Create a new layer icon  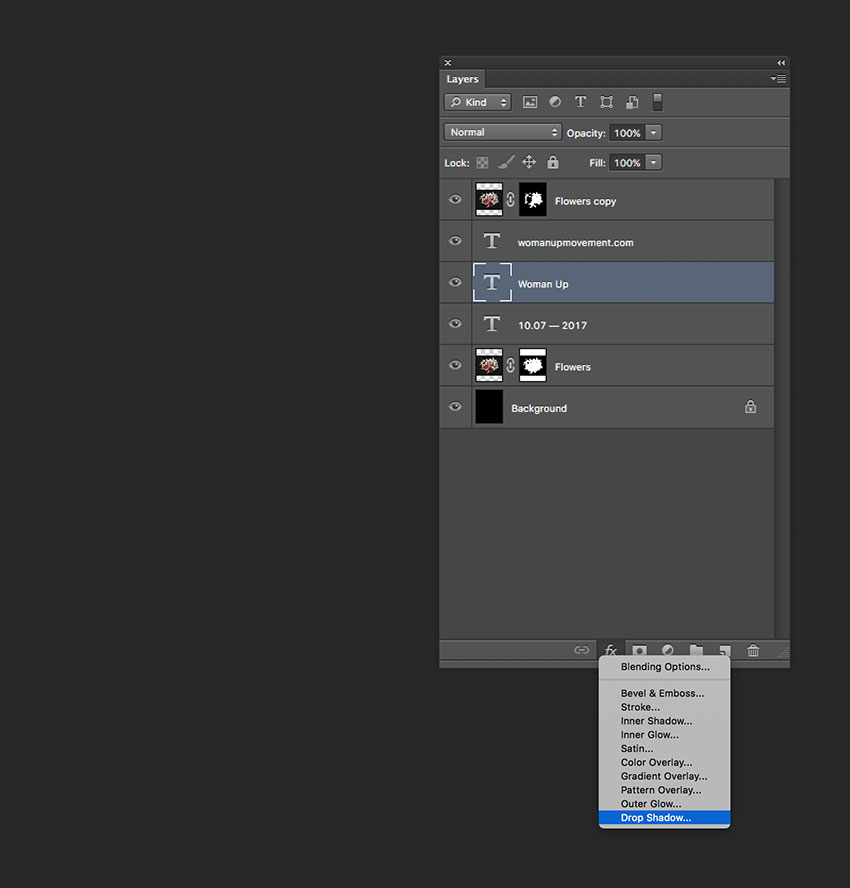click(725, 650)
